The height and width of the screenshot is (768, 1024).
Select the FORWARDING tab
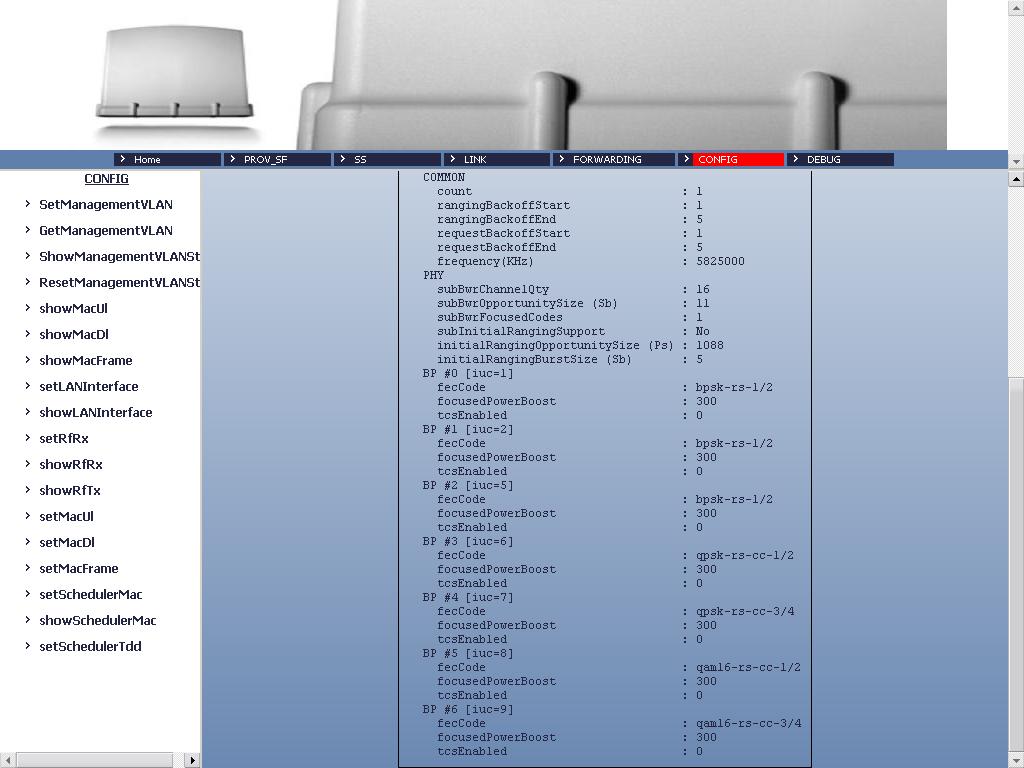(x=614, y=159)
